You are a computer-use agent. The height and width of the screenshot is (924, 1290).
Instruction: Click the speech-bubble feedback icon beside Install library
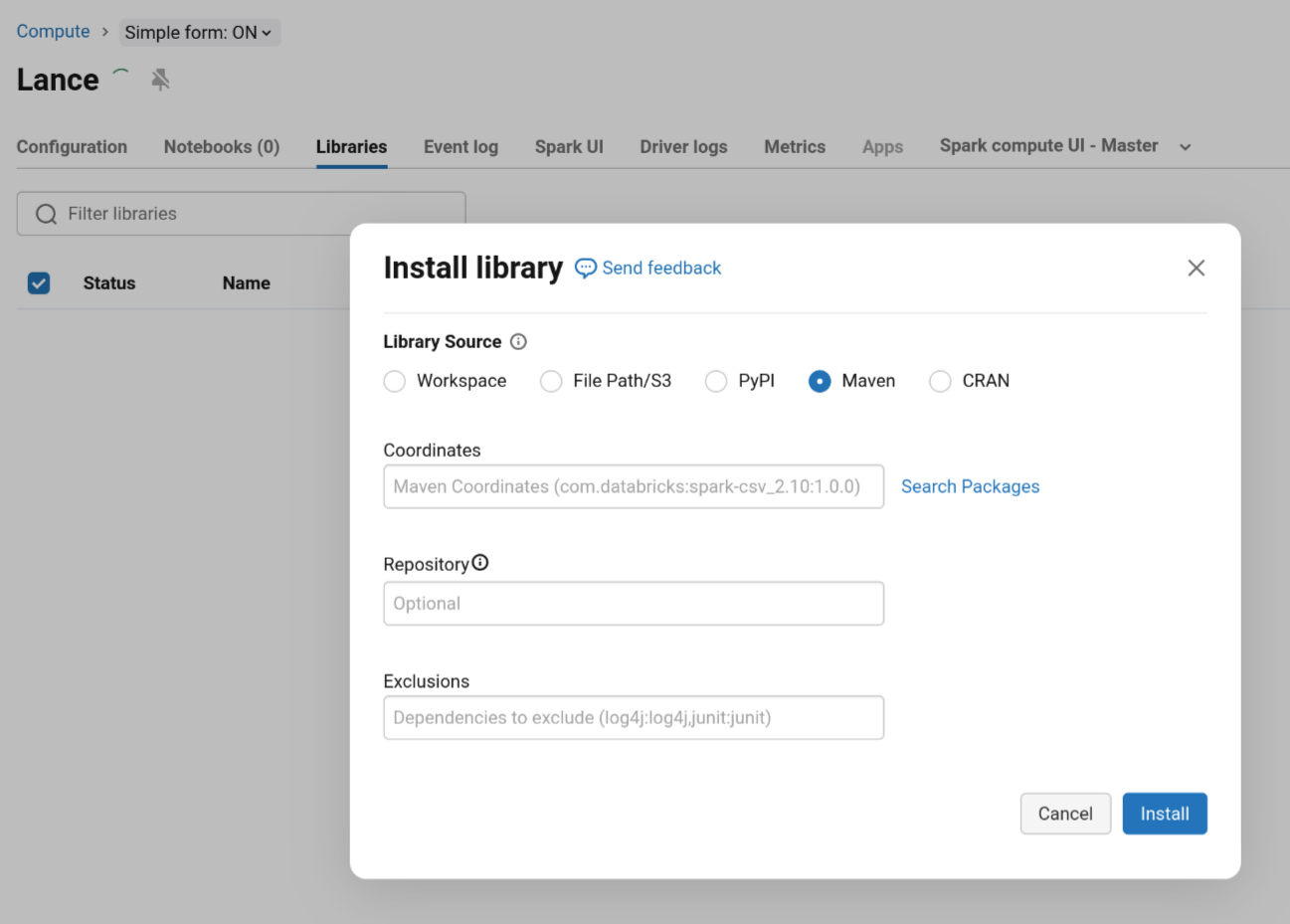[x=586, y=268]
